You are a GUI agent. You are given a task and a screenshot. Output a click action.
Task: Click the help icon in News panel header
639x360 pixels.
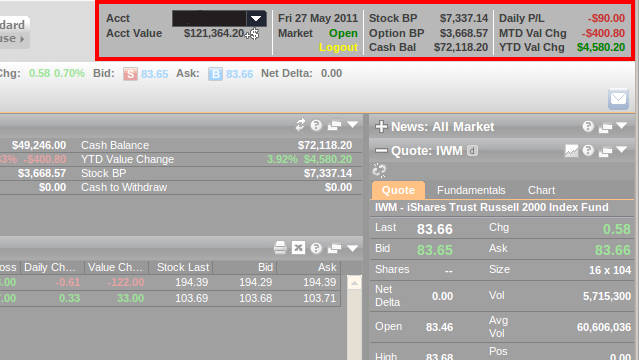[588, 127]
